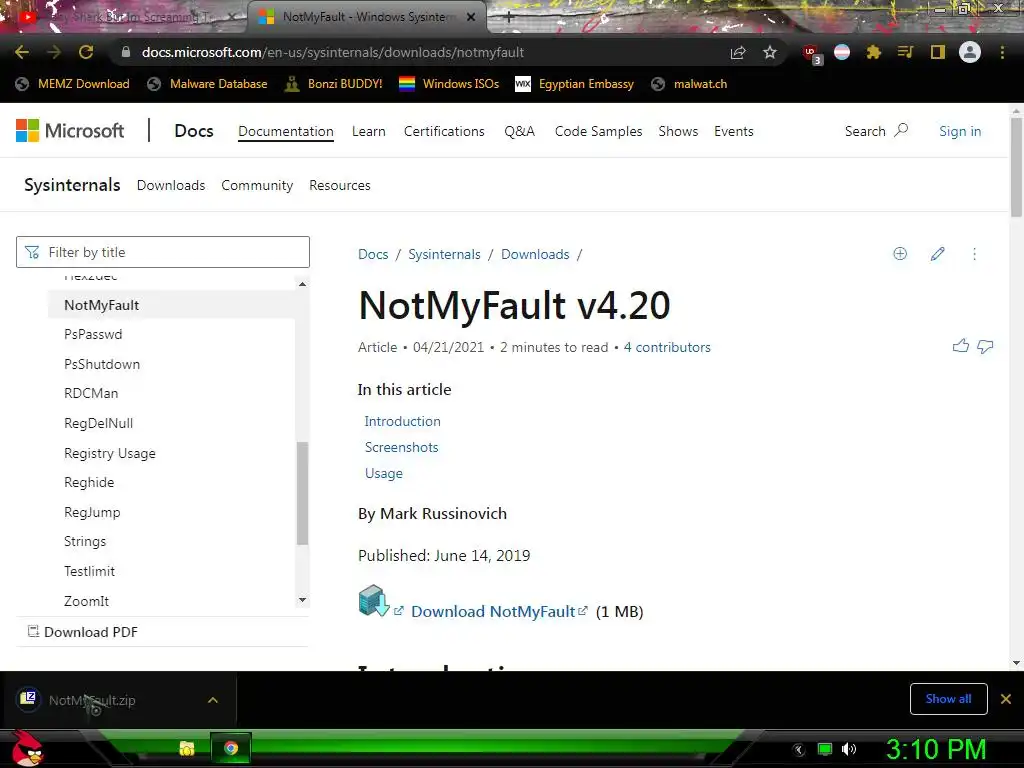Screen dimensions: 1024x768
Task: Open the Events menu item
Action: coord(733,131)
